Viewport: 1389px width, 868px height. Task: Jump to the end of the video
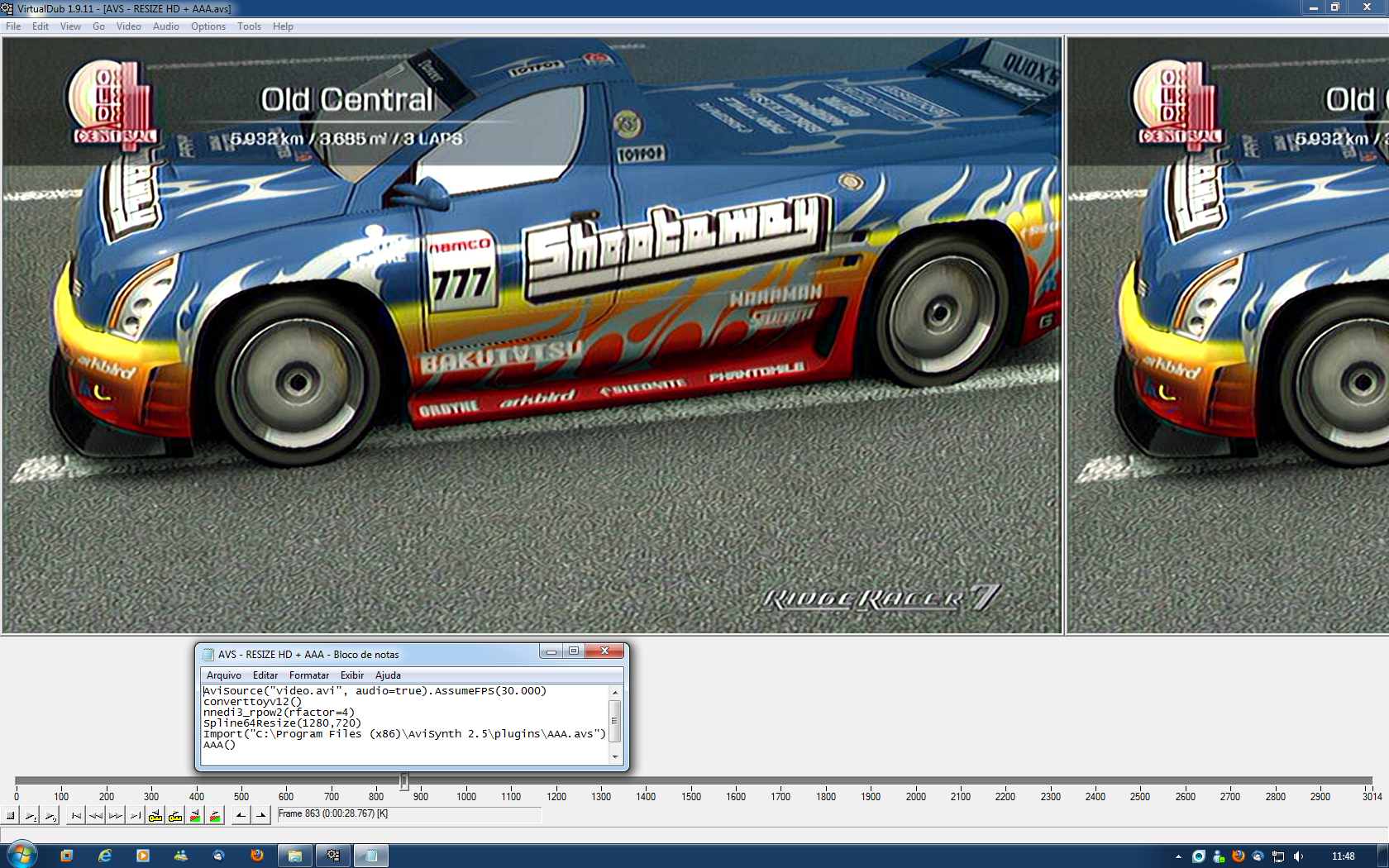[136, 816]
